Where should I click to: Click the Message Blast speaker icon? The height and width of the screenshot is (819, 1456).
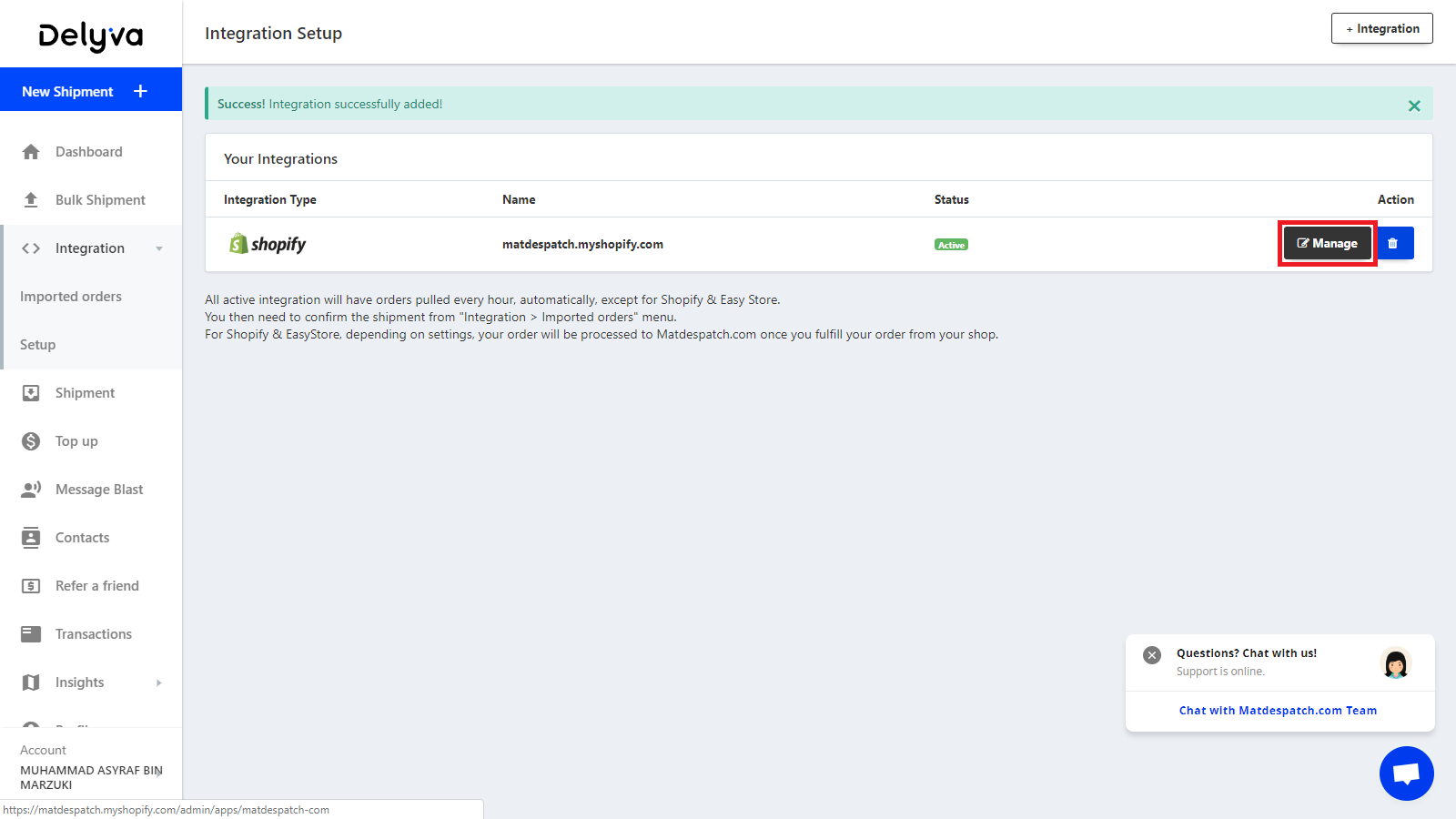point(31,490)
